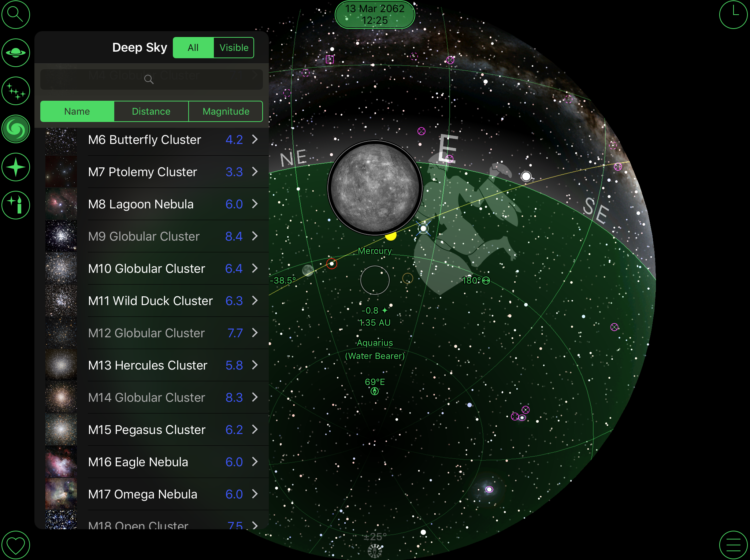Choose 'M11 Wild Duck Cluster' row text
The image size is (750, 560).
(x=150, y=301)
